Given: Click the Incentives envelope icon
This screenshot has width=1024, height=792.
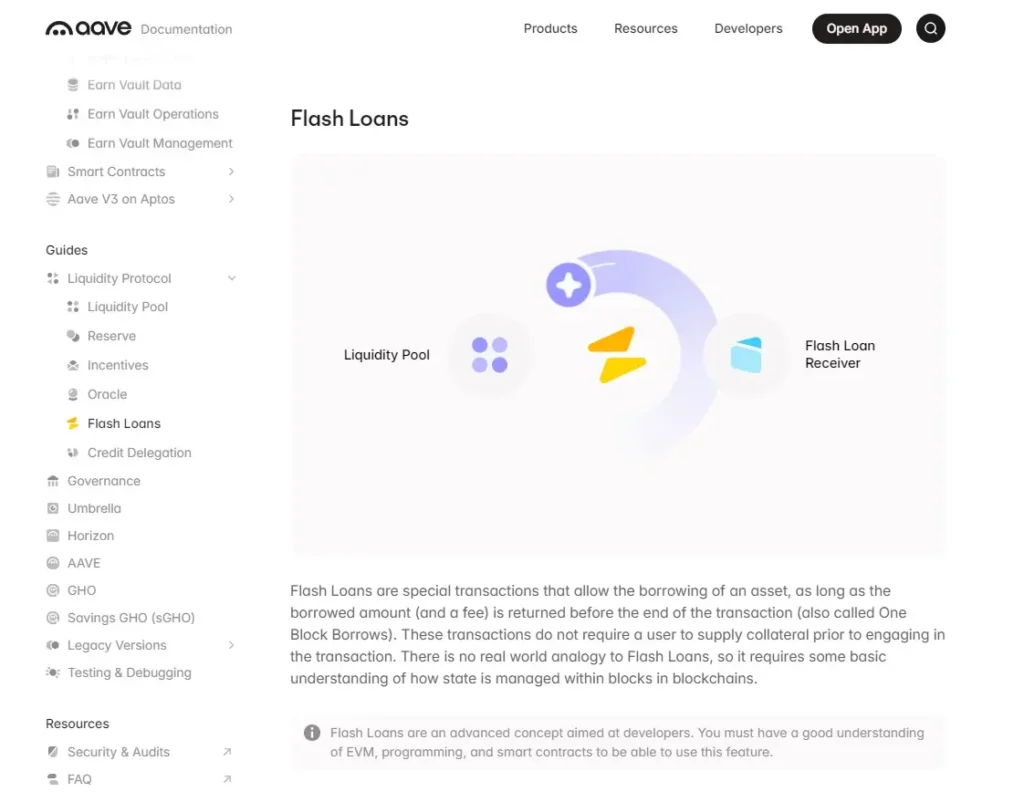Looking at the screenshot, I should pyautogui.click(x=72, y=365).
